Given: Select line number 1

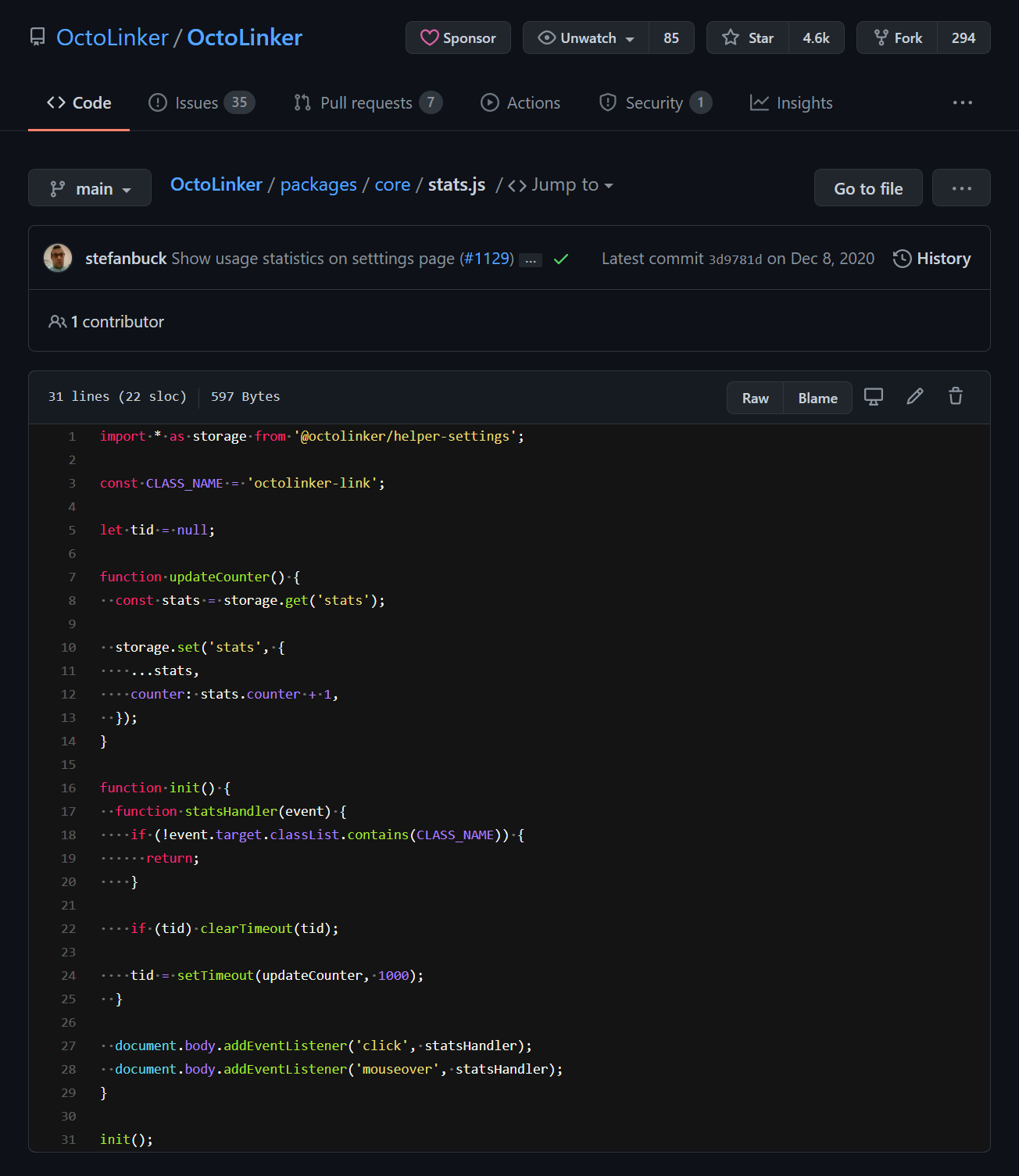Looking at the screenshot, I should tap(72, 436).
